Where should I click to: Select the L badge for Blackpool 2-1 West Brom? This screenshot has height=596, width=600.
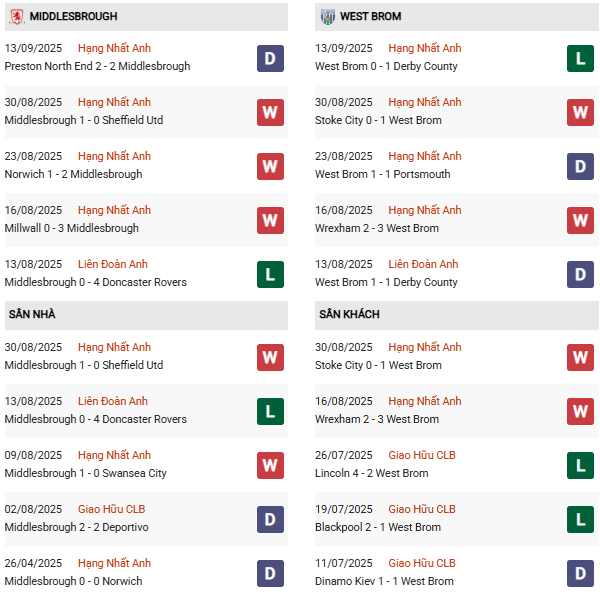(x=580, y=519)
